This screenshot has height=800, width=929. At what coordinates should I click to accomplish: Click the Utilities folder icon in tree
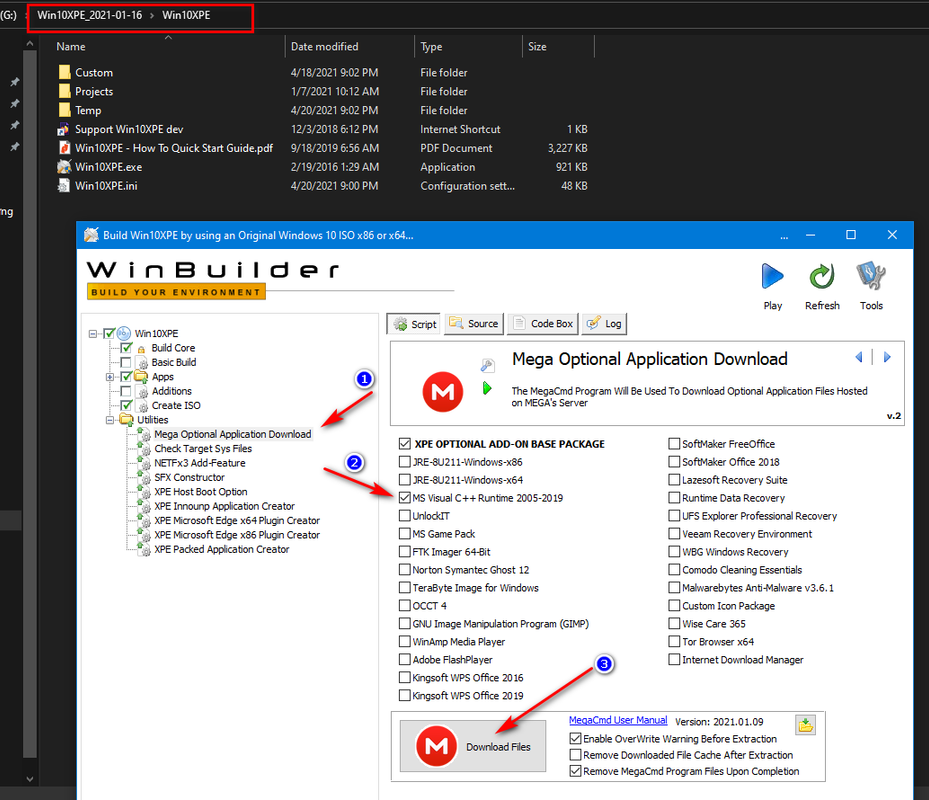tap(126, 420)
